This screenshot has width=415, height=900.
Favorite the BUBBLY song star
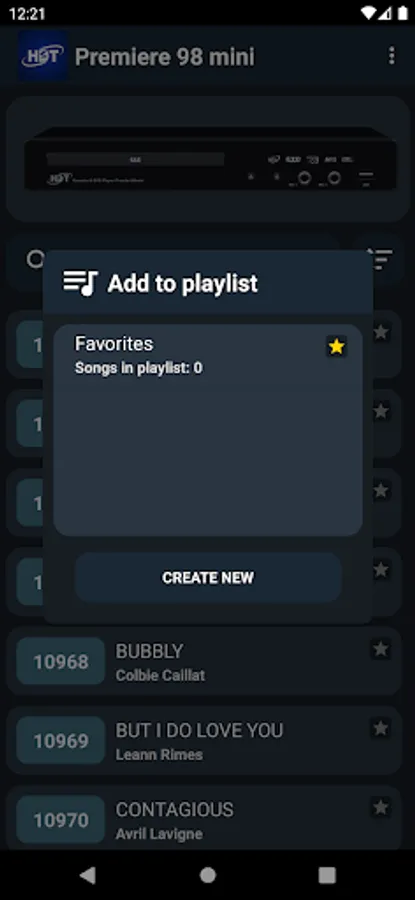click(x=381, y=649)
